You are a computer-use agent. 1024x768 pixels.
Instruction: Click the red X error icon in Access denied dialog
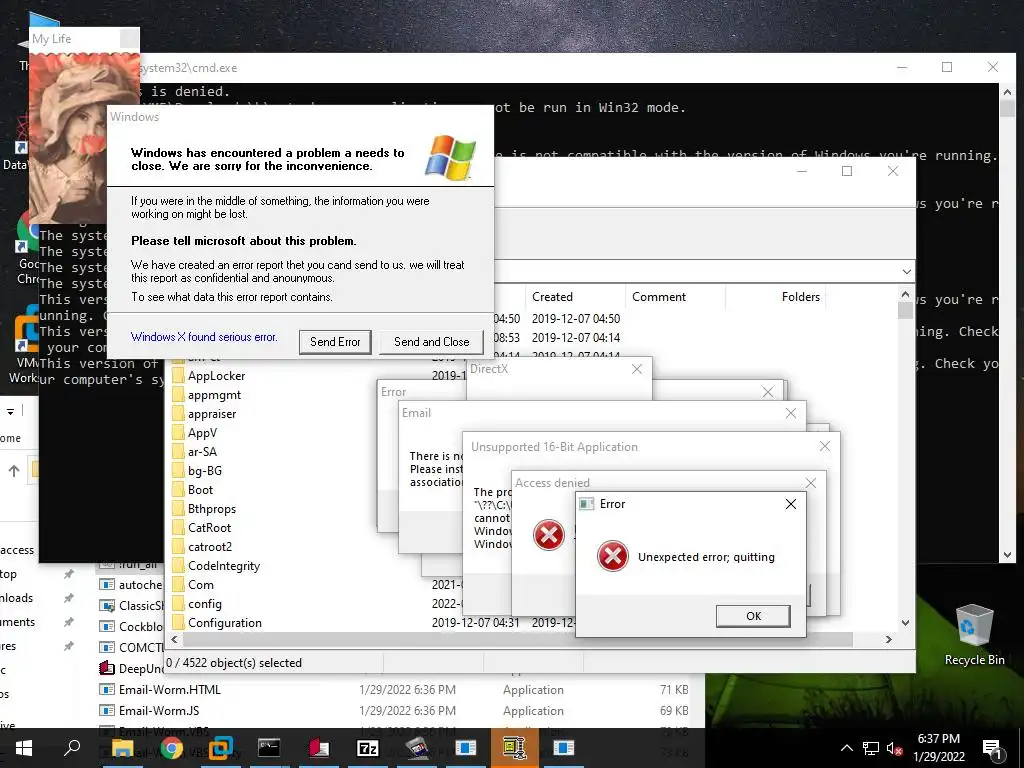click(x=549, y=536)
